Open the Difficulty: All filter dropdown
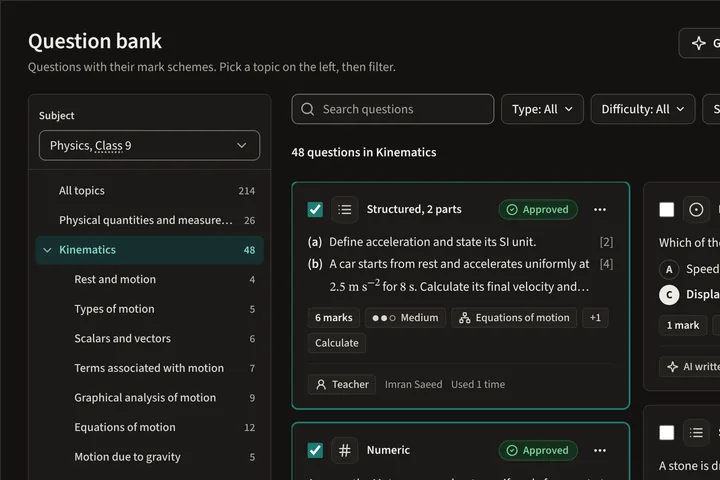Viewport: 720px width, 480px height. [x=643, y=109]
